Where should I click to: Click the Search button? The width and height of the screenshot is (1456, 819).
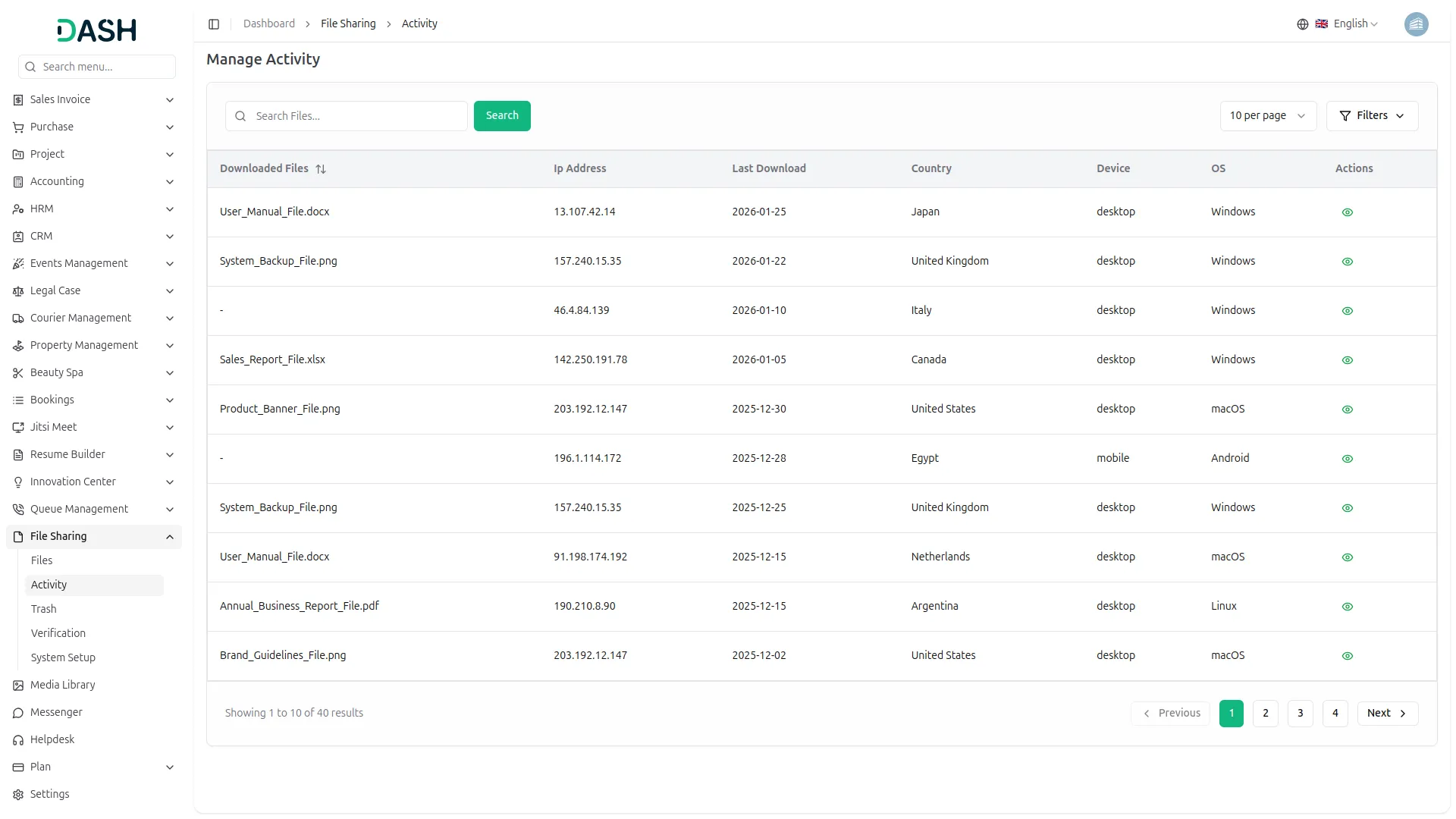click(x=502, y=115)
